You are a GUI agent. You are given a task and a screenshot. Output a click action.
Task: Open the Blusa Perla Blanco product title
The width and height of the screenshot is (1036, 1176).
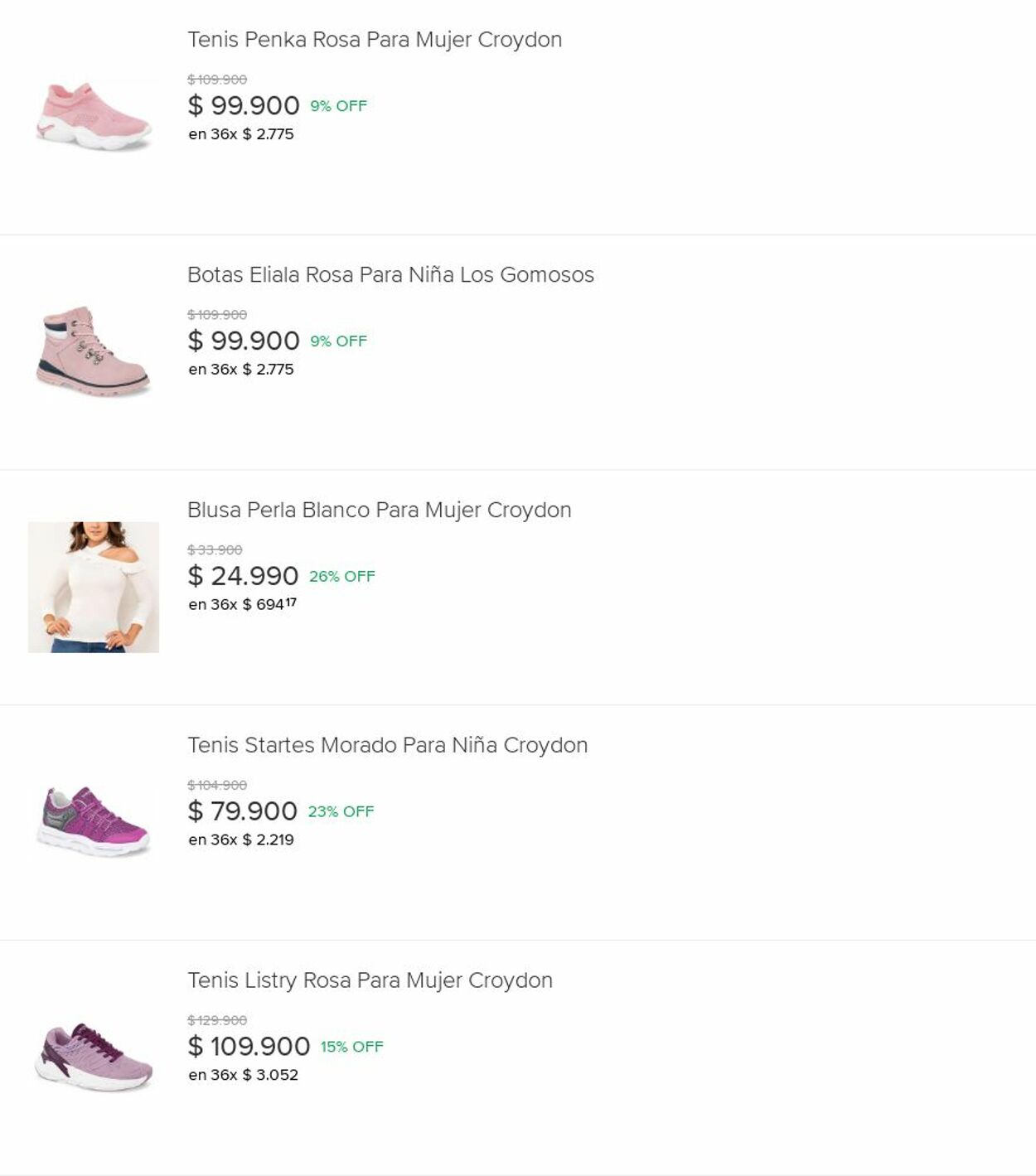(379, 511)
